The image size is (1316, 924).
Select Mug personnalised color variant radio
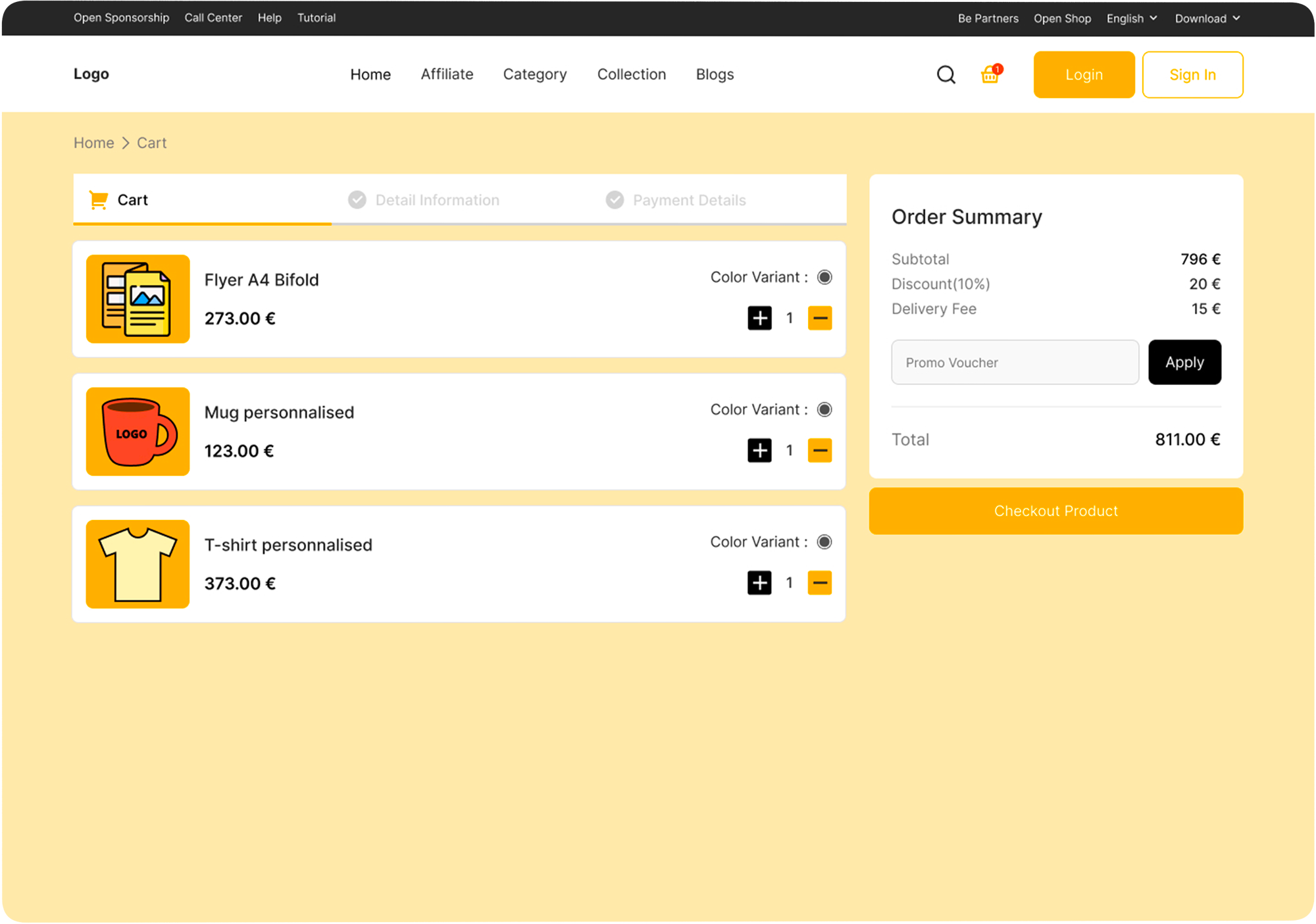coord(824,409)
